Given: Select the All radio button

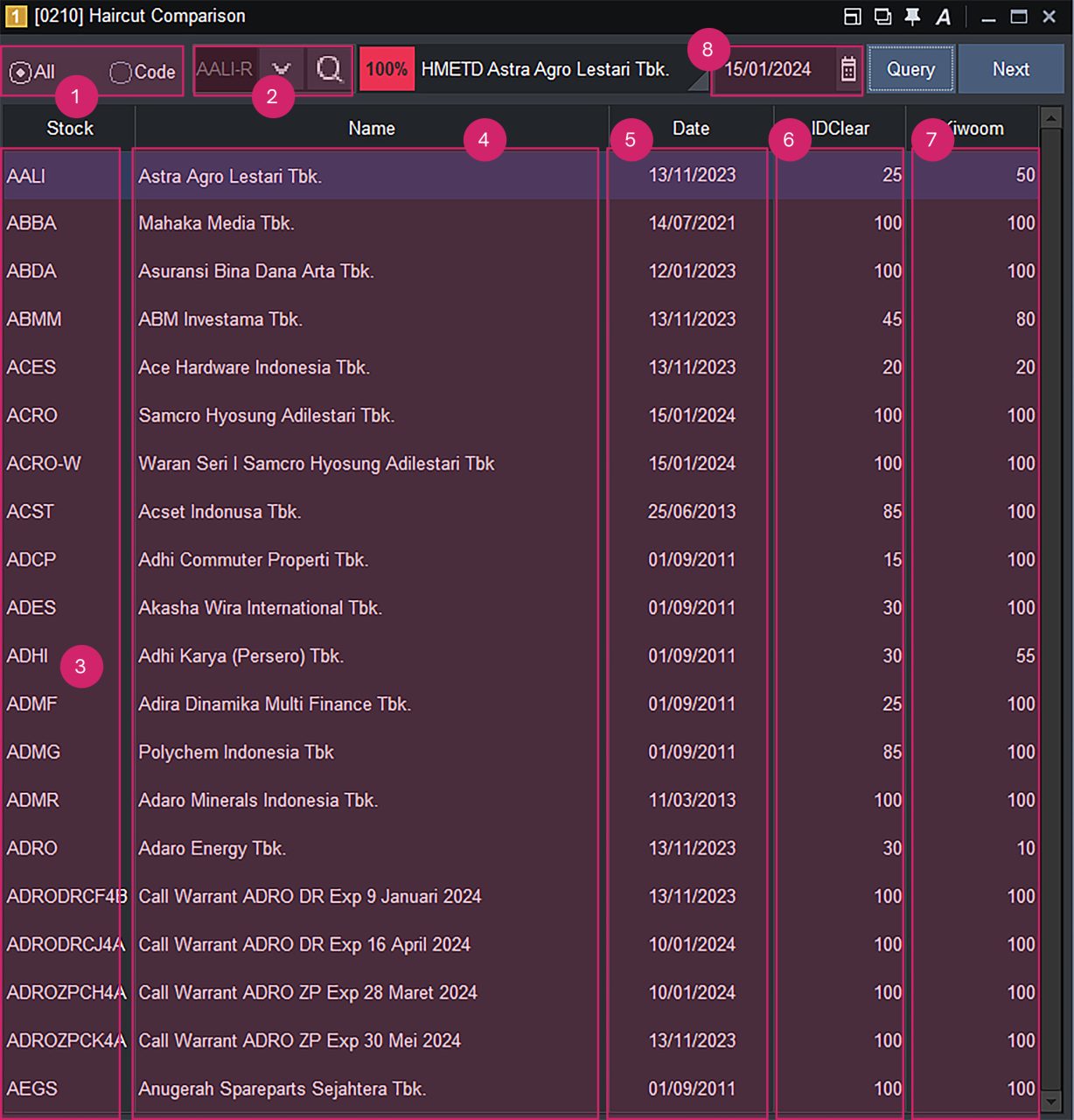Looking at the screenshot, I should [19, 73].
